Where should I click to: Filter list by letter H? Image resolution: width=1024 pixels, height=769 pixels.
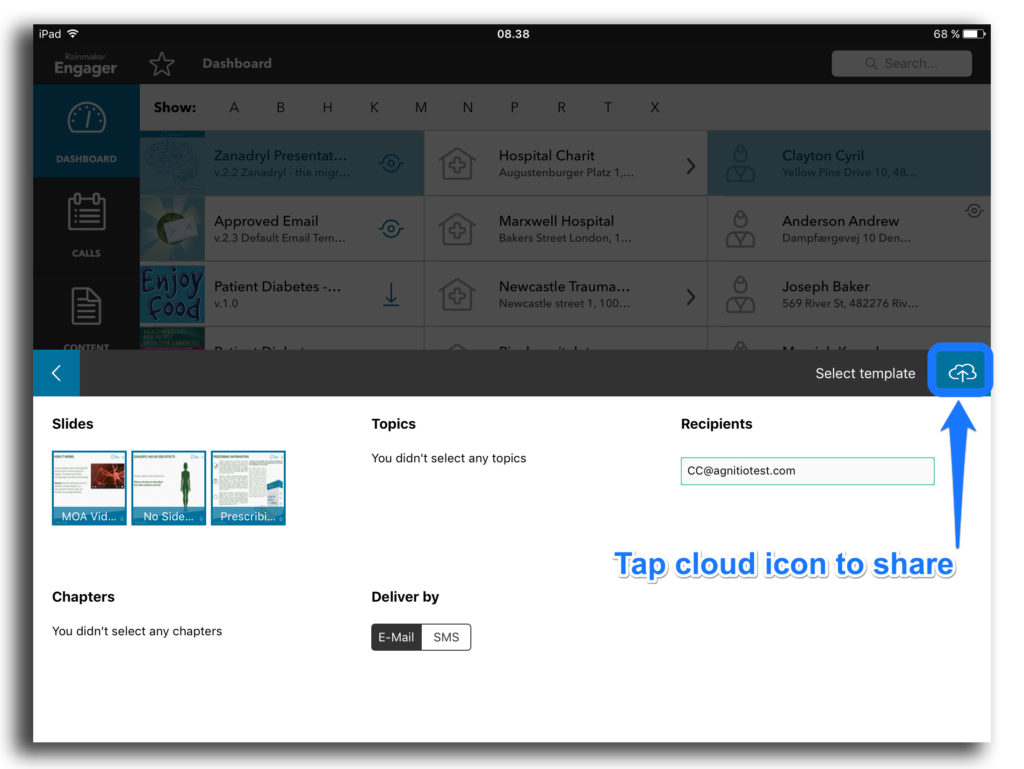(327, 107)
